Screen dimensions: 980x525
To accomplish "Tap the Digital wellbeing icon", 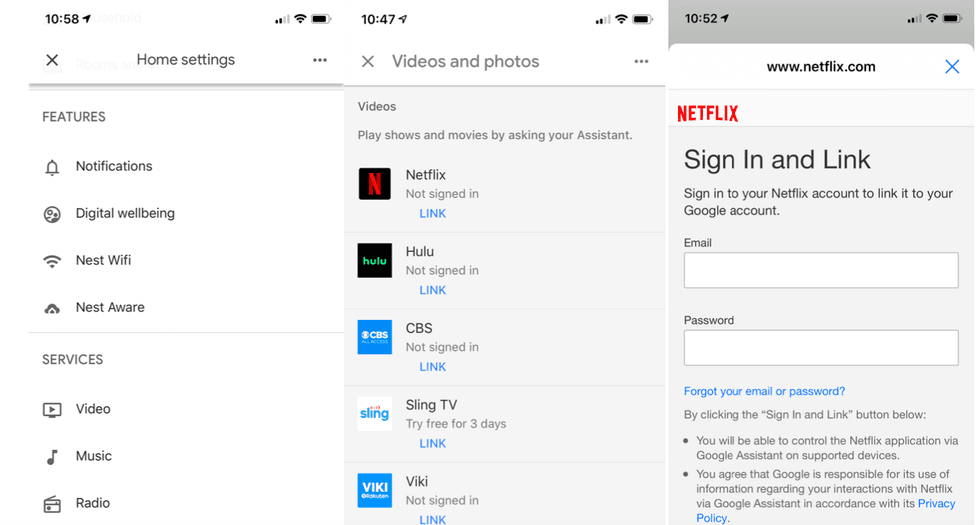I will (x=52, y=214).
